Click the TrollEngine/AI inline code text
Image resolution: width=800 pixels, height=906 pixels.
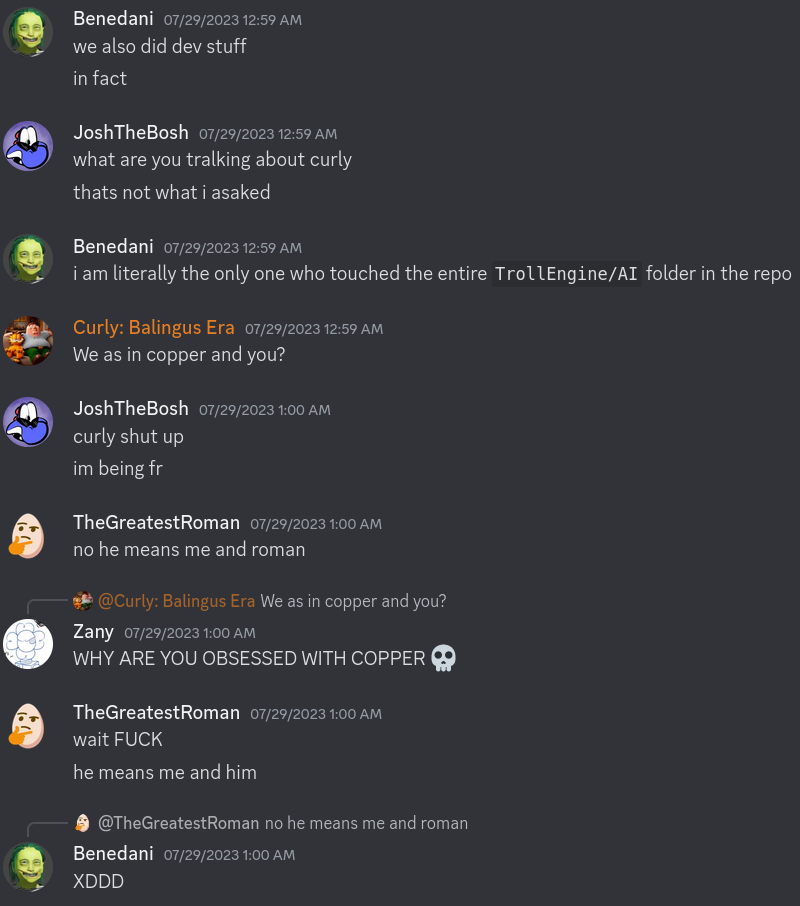coord(566,273)
